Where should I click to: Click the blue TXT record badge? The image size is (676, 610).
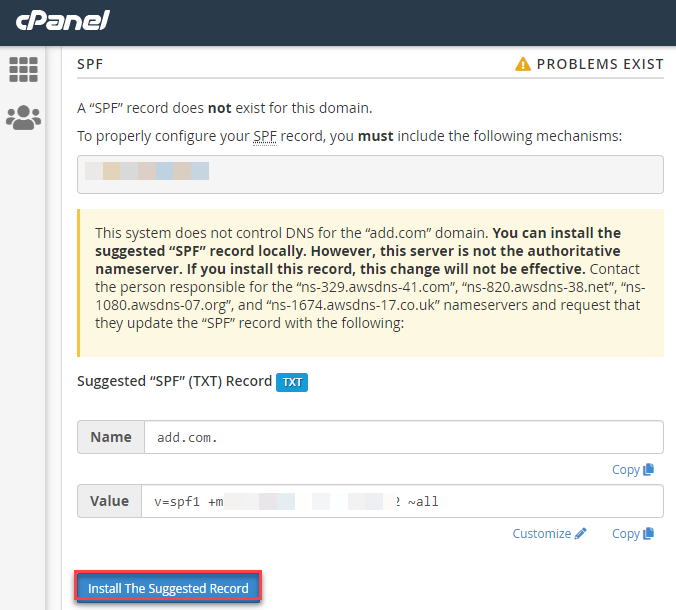point(292,382)
